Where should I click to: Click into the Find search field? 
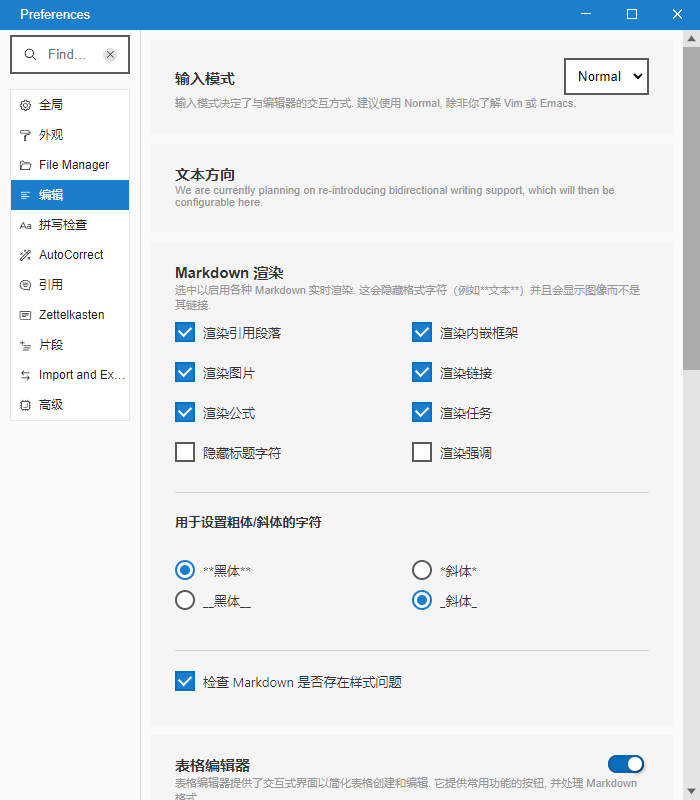click(x=70, y=55)
